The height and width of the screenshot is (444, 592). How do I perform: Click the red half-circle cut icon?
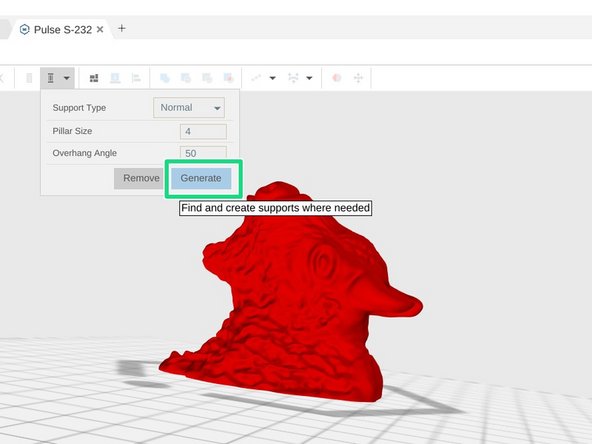[336, 78]
